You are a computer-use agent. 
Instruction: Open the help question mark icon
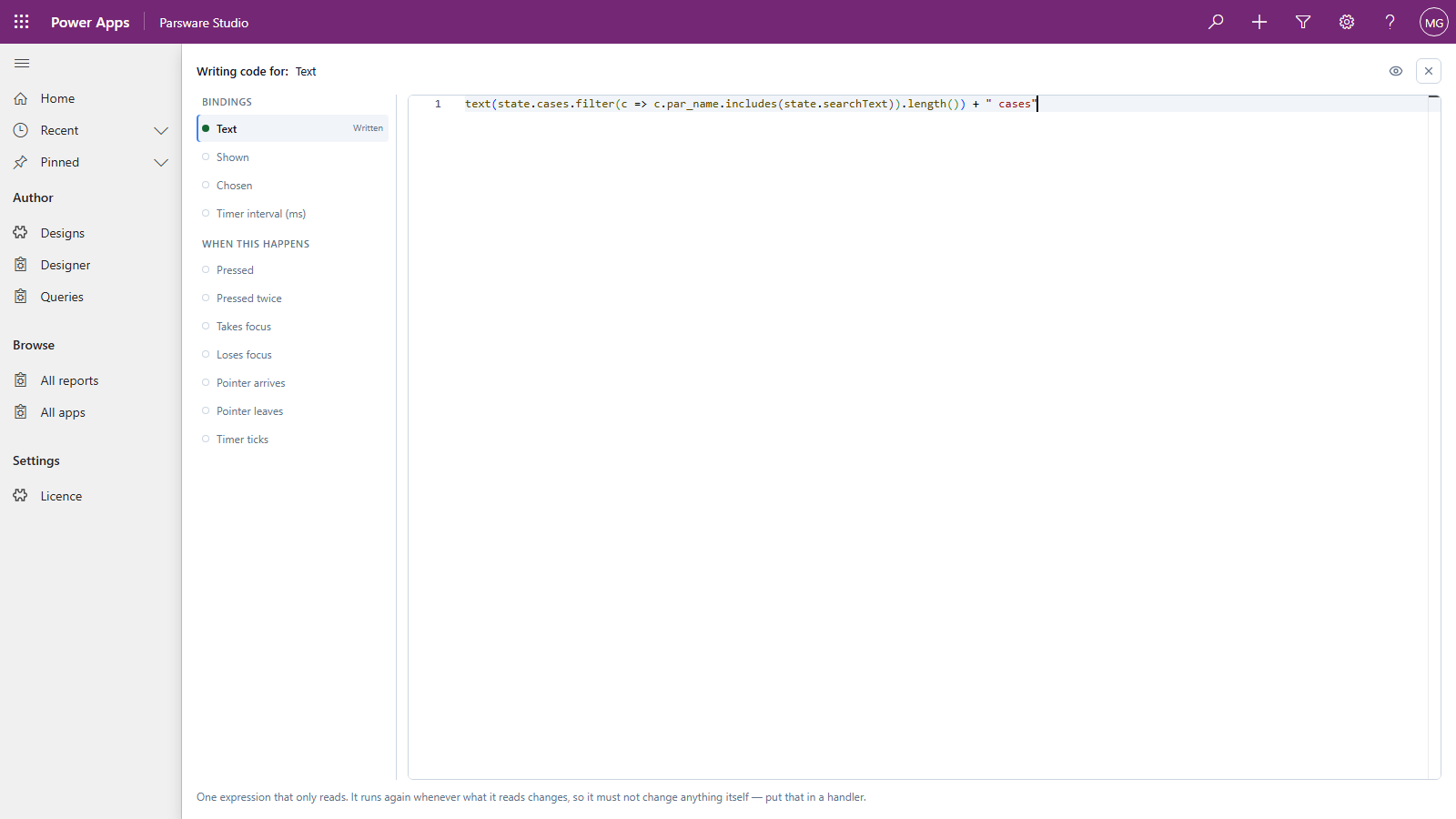[x=1390, y=22]
